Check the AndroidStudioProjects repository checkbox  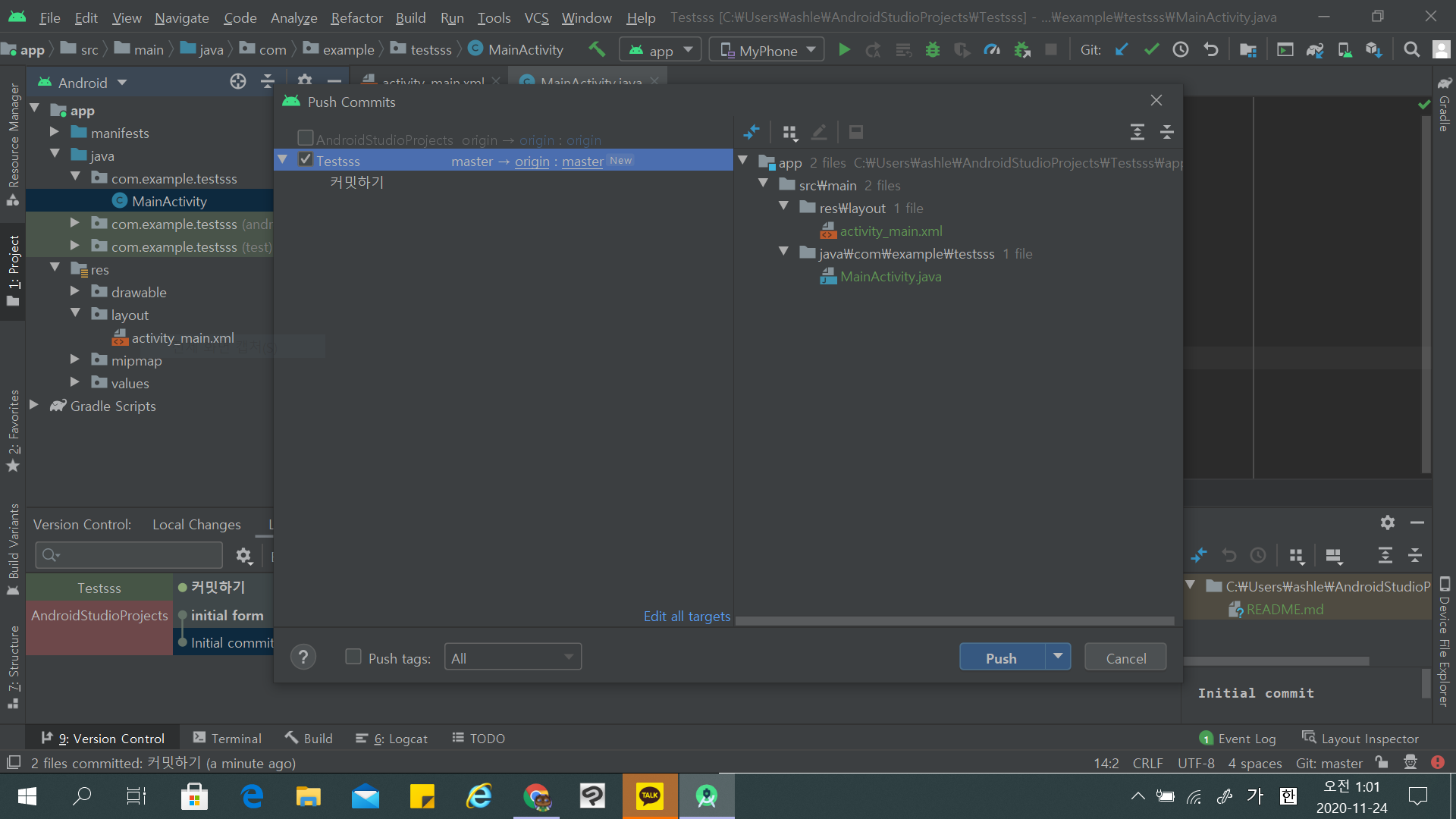pyautogui.click(x=306, y=139)
